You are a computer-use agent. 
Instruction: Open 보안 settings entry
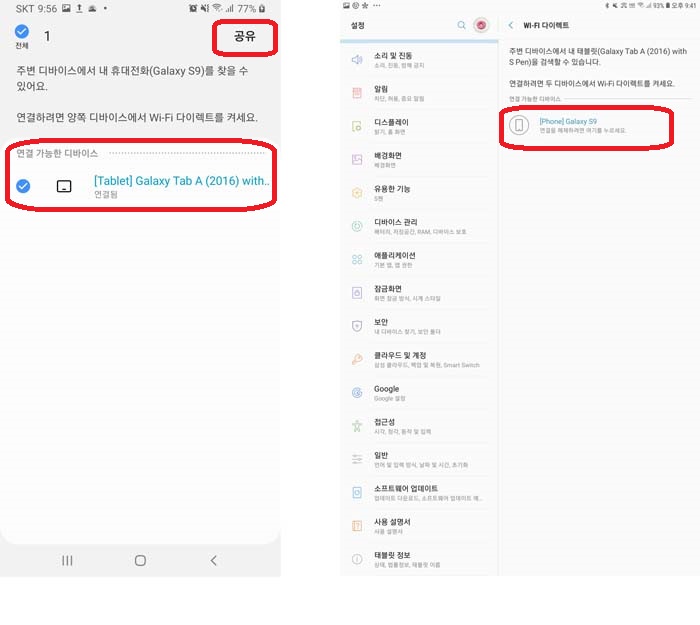[419, 326]
